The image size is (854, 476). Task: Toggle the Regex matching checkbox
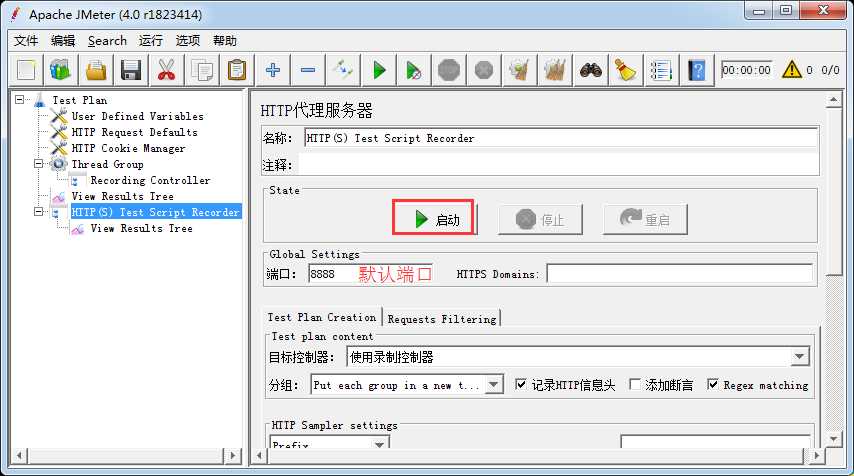click(712, 385)
